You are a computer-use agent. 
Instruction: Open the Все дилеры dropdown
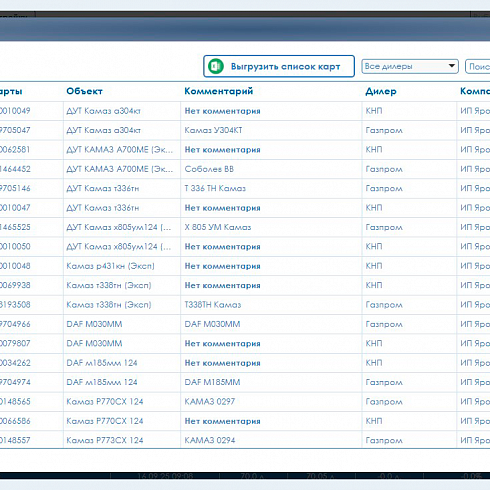tap(410, 66)
